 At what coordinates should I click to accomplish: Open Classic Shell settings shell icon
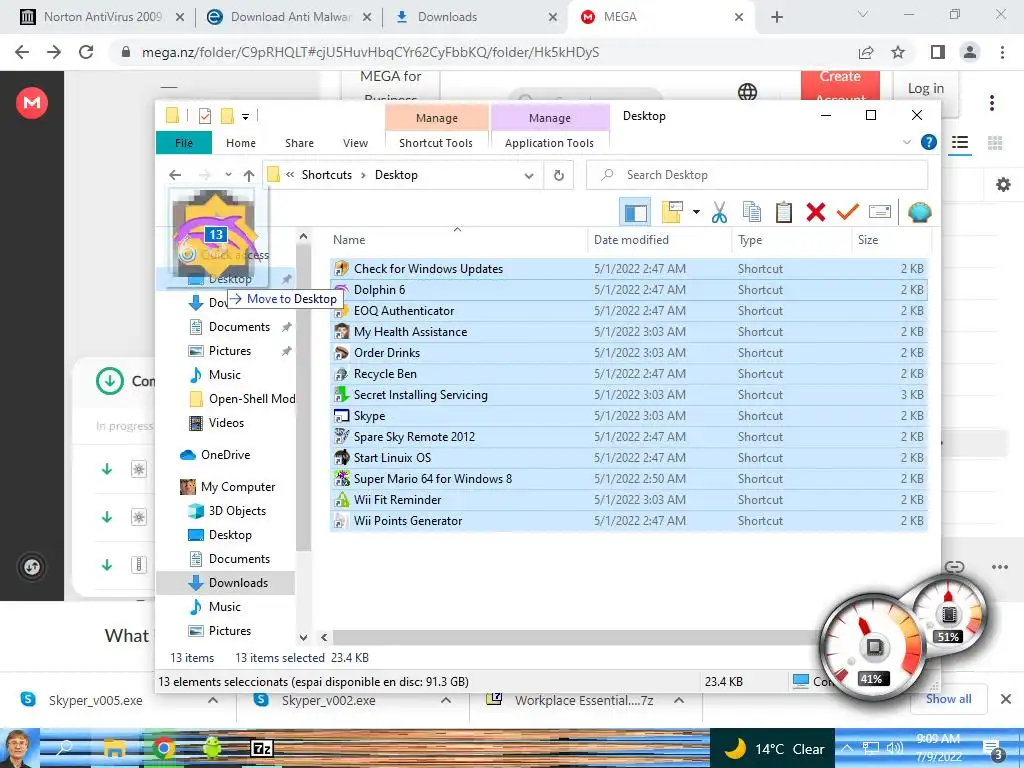tap(920, 212)
